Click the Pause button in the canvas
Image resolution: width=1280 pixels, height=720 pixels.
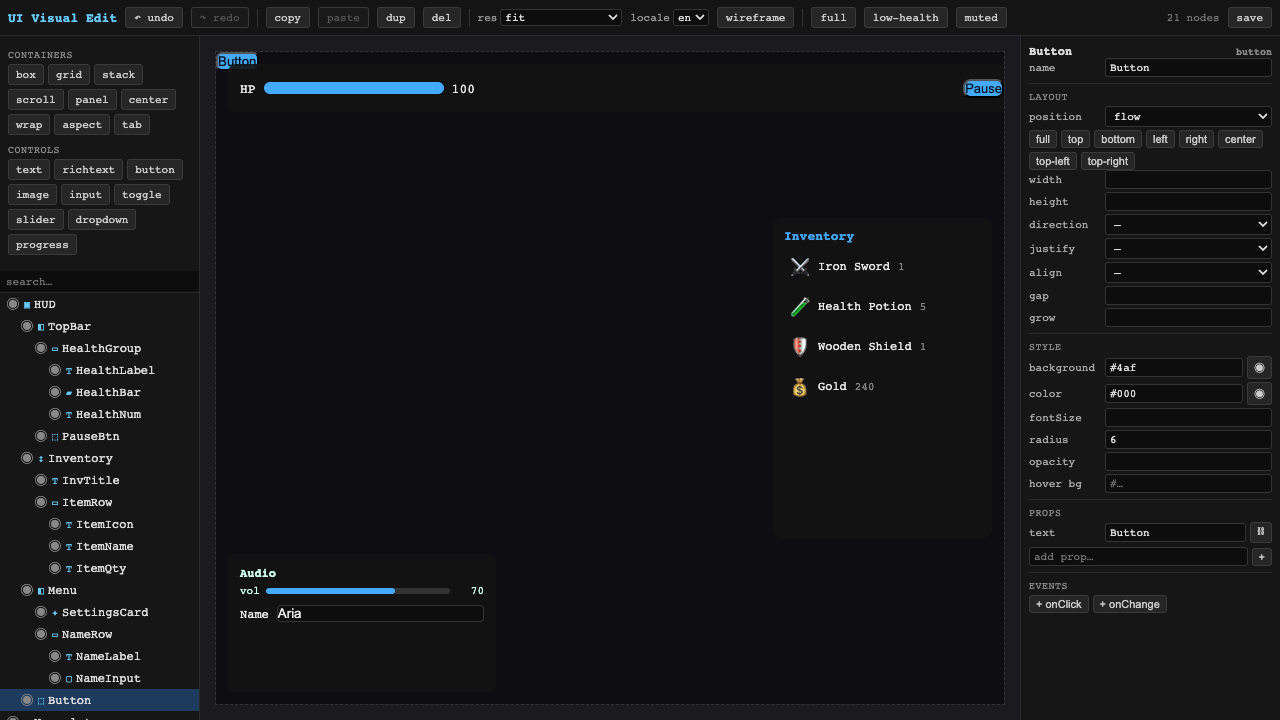tap(983, 88)
